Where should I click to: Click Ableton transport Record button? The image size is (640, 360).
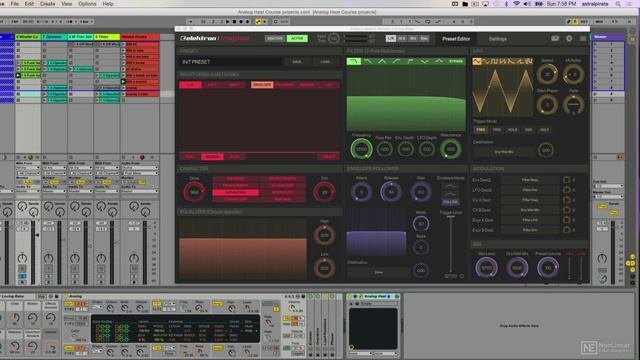(241, 21)
